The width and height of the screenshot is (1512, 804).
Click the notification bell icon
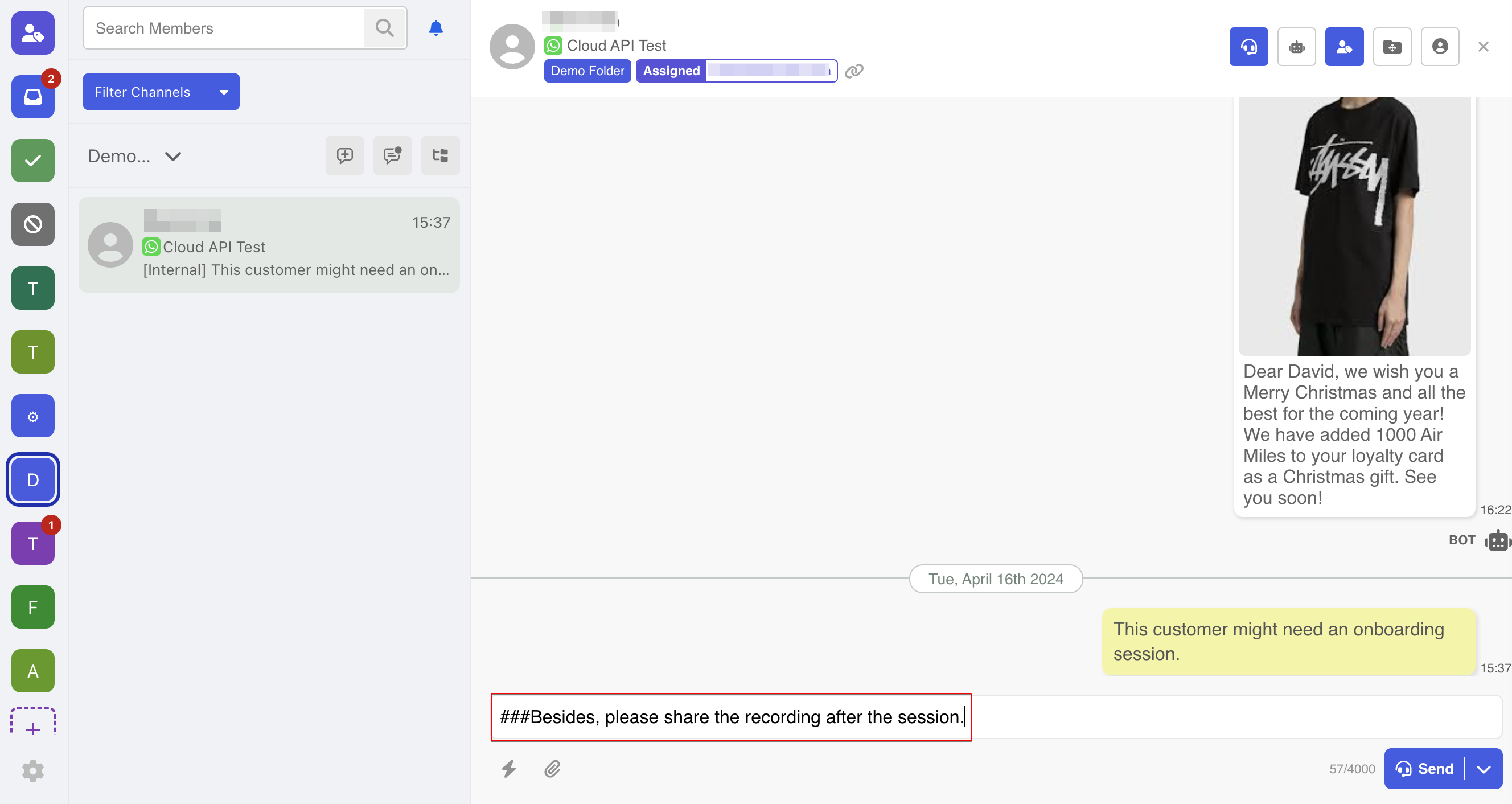(x=435, y=28)
